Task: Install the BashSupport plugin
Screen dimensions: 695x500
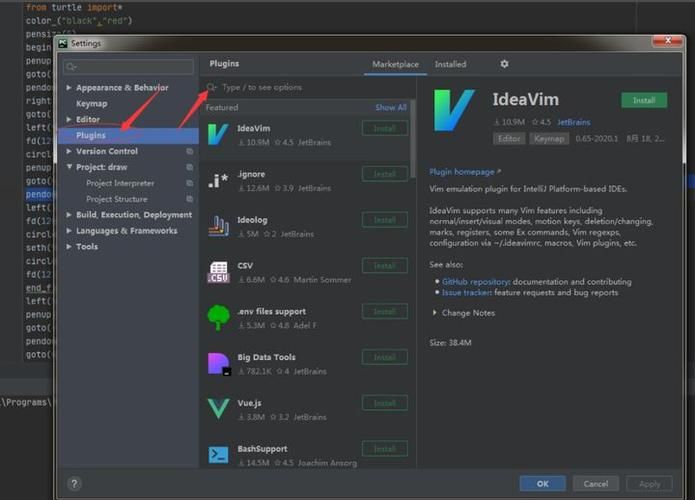Action: pos(385,449)
